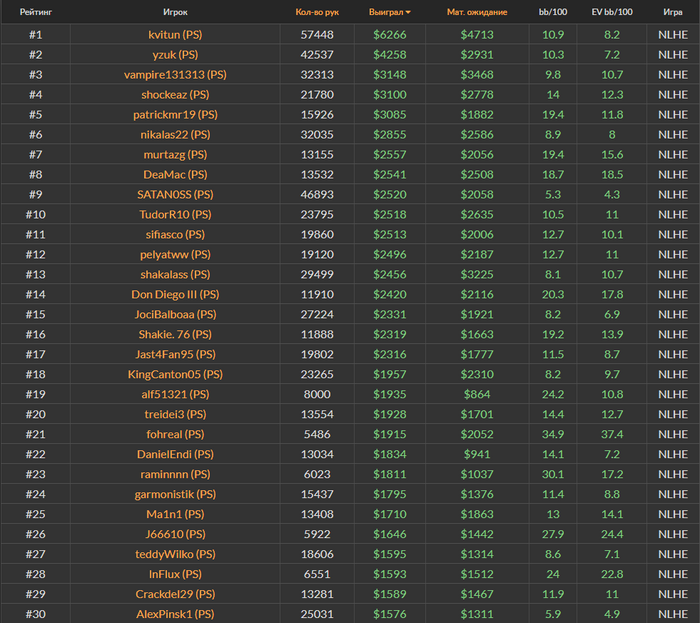This screenshot has height=623, width=700.
Task: Click AlexPinsk1 (PS) at rank 30
Action: [x=175, y=614]
